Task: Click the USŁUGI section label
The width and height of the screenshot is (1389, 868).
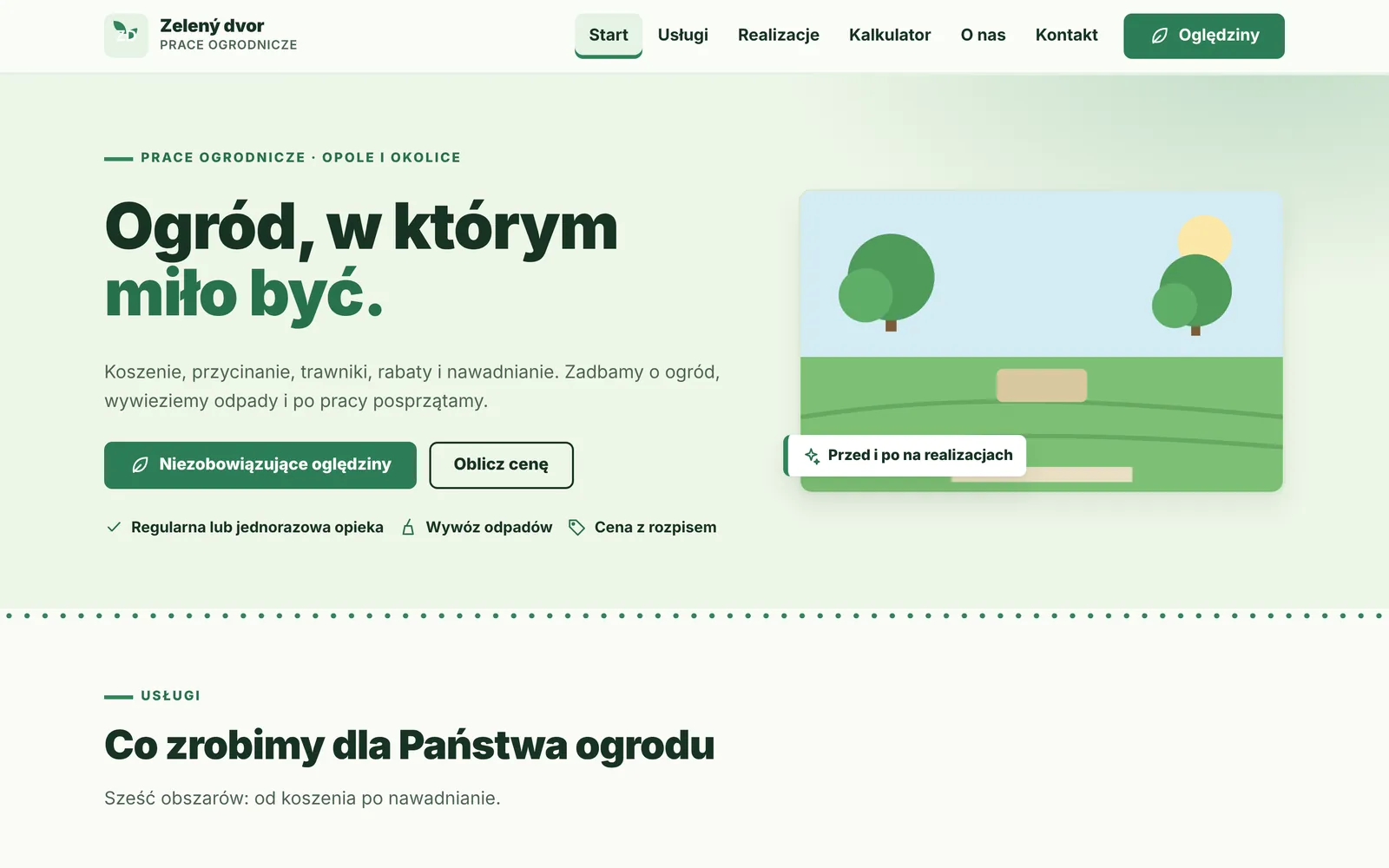Action: (170, 695)
